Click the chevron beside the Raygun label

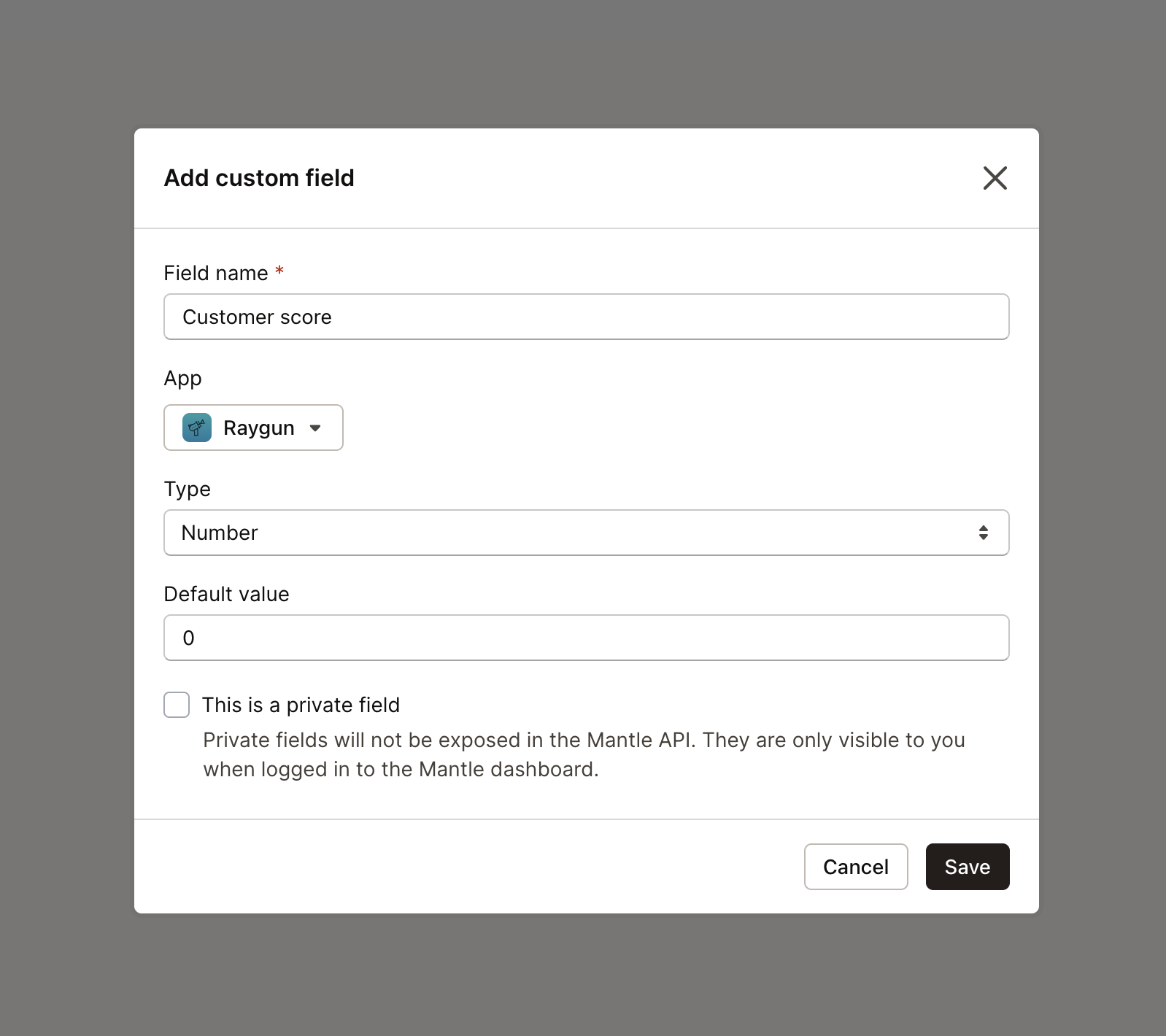(315, 428)
